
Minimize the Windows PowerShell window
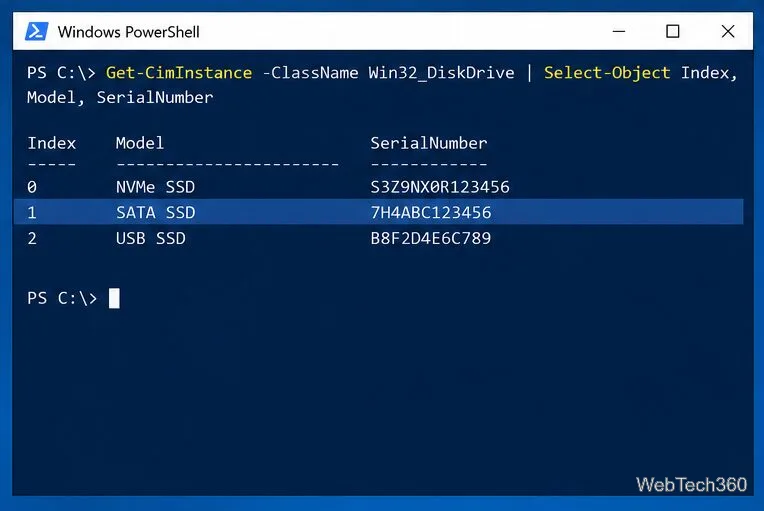point(619,32)
